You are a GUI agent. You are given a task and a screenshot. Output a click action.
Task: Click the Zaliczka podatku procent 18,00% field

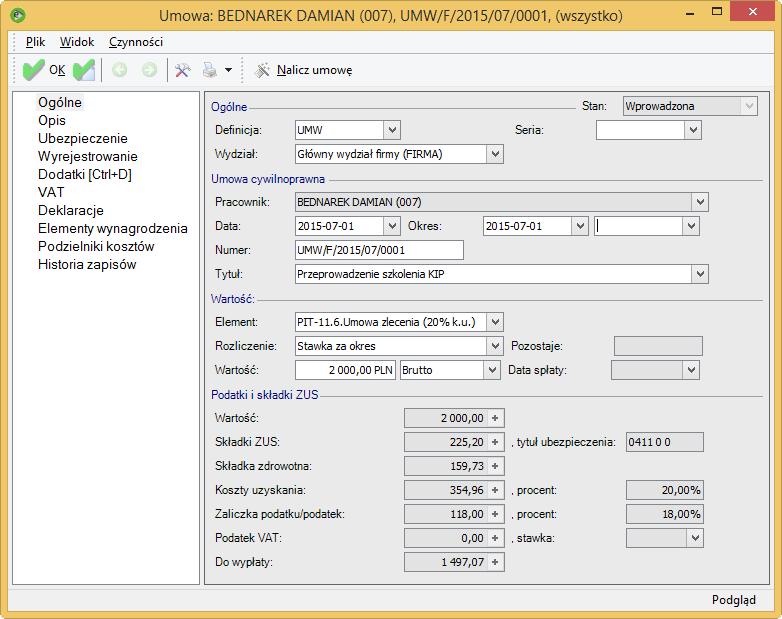665,514
